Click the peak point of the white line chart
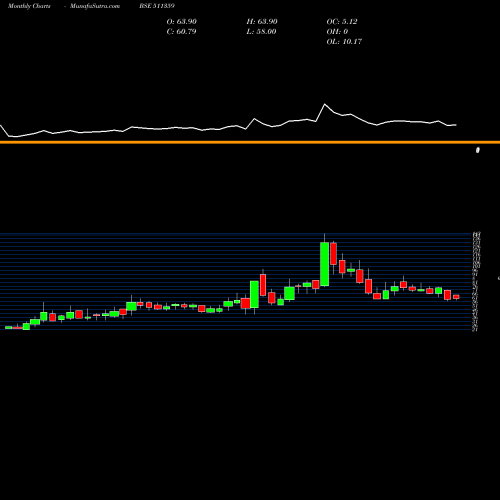The width and height of the screenshot is (500, 500). tap(325, 104)
